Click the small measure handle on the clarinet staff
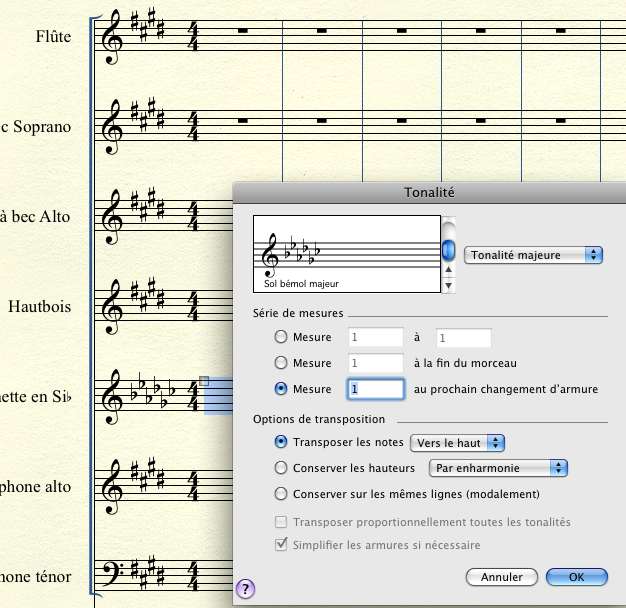626x608 pixels. (x=204, y=381)
